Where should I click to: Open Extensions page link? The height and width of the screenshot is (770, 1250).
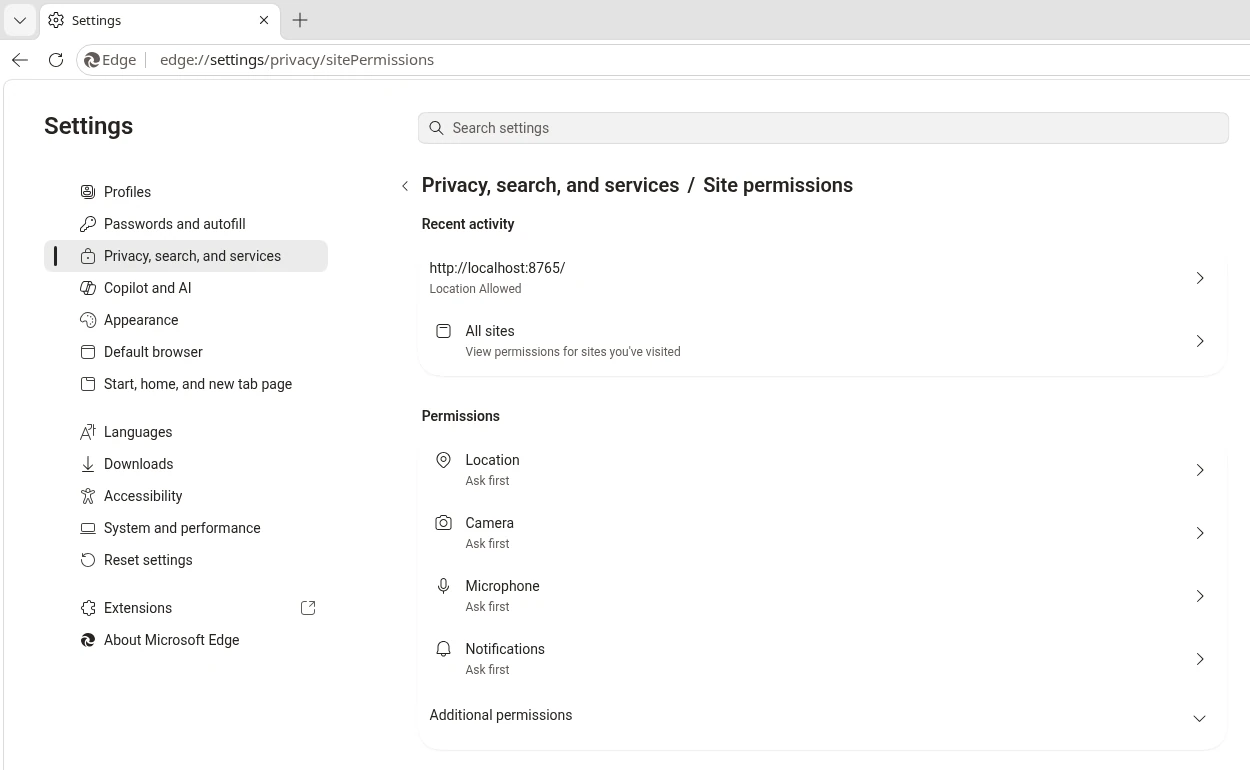tap(186, 608)
